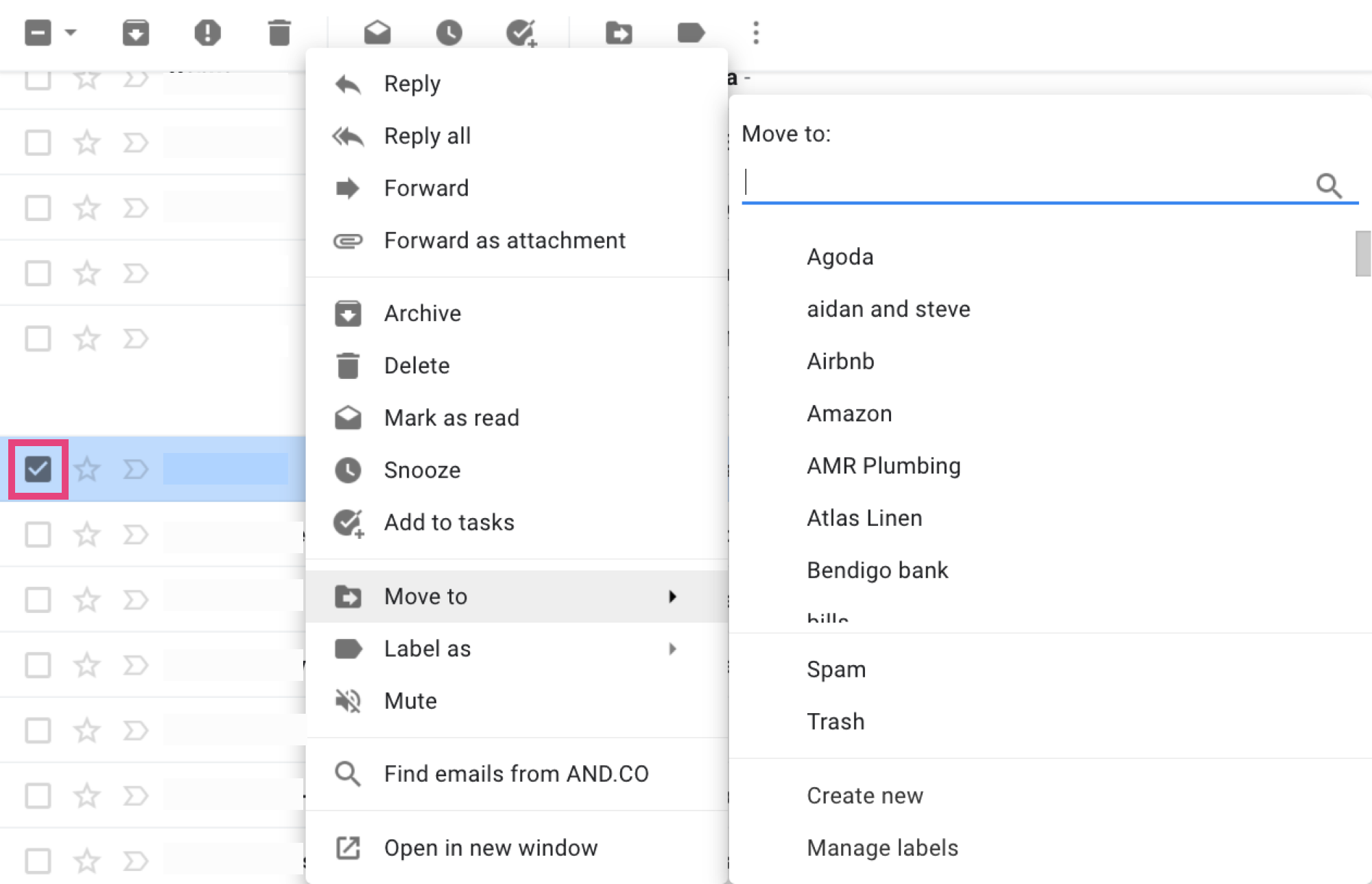Star the selected highlighted email

click(86, 469)
